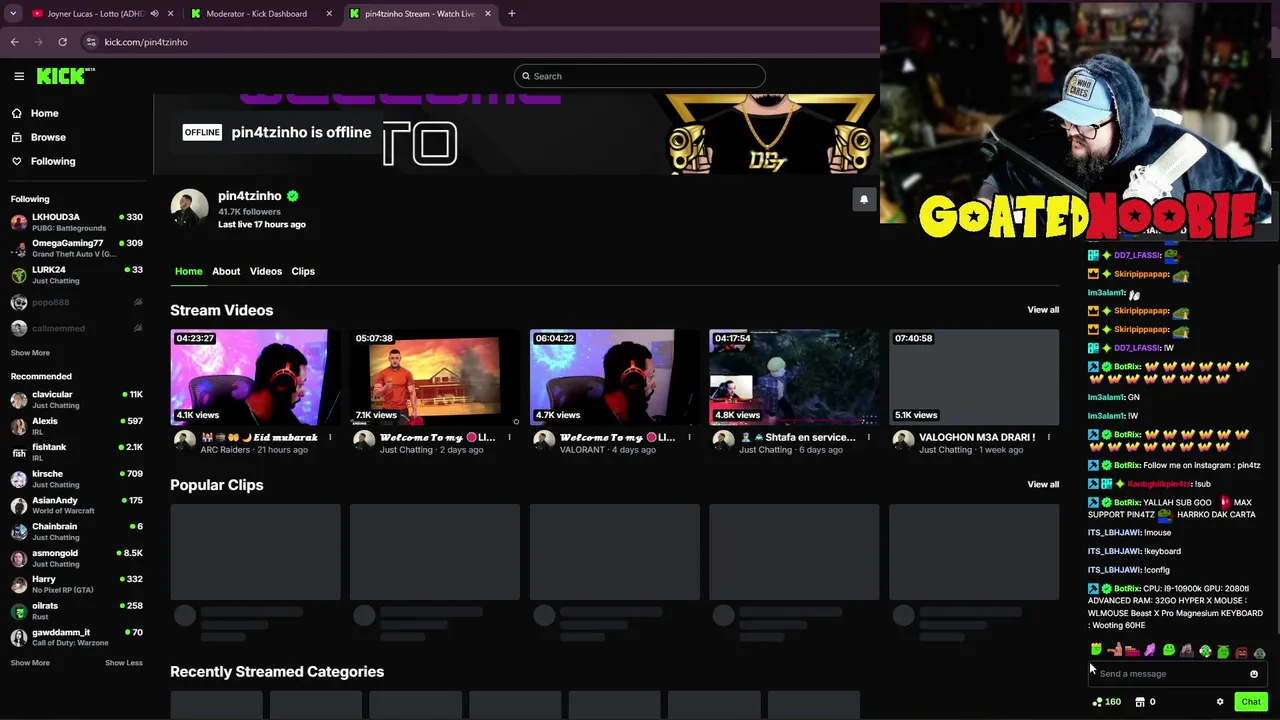Image resolution: width=1280 pixels, height=720 pixels.
Task: Open the 06:04:22 VALORANT video thumbnail
Action: coord(615,378)
